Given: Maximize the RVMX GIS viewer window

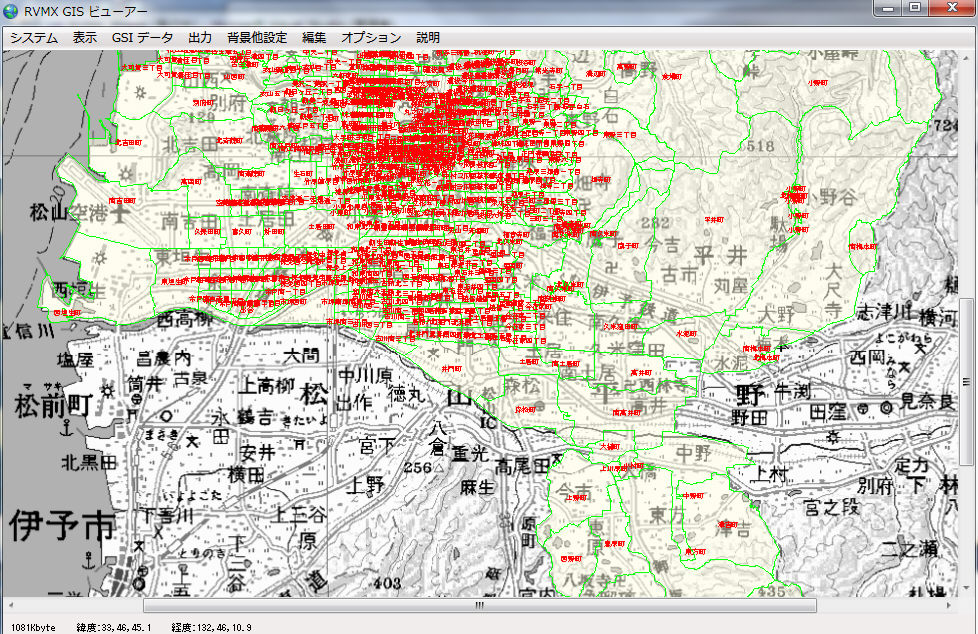Looking at the screenshot, I should click(x=915, y=8).
